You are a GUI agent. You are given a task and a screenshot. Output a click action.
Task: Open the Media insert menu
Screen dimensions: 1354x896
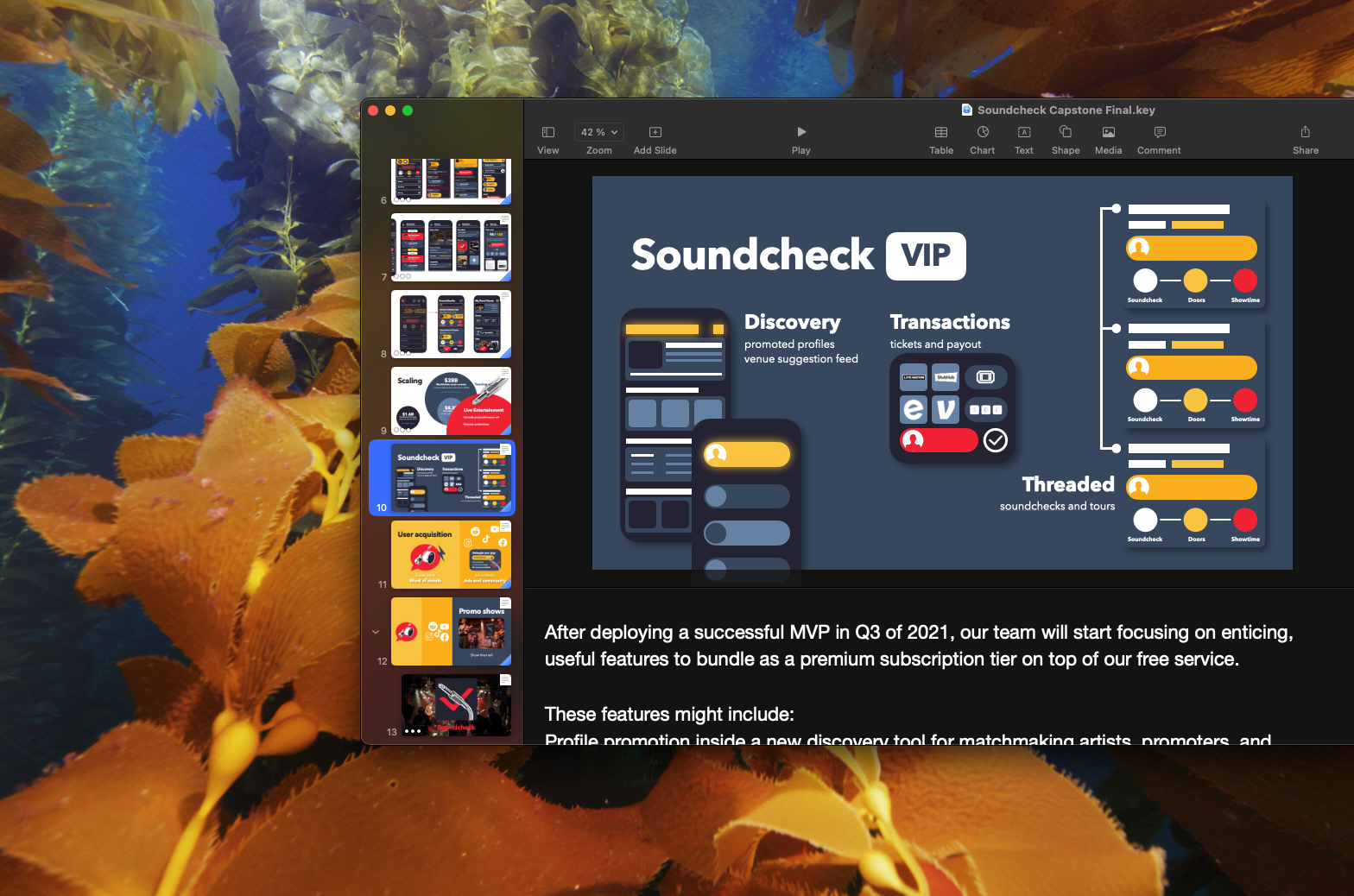click(x=1109, y=132)
